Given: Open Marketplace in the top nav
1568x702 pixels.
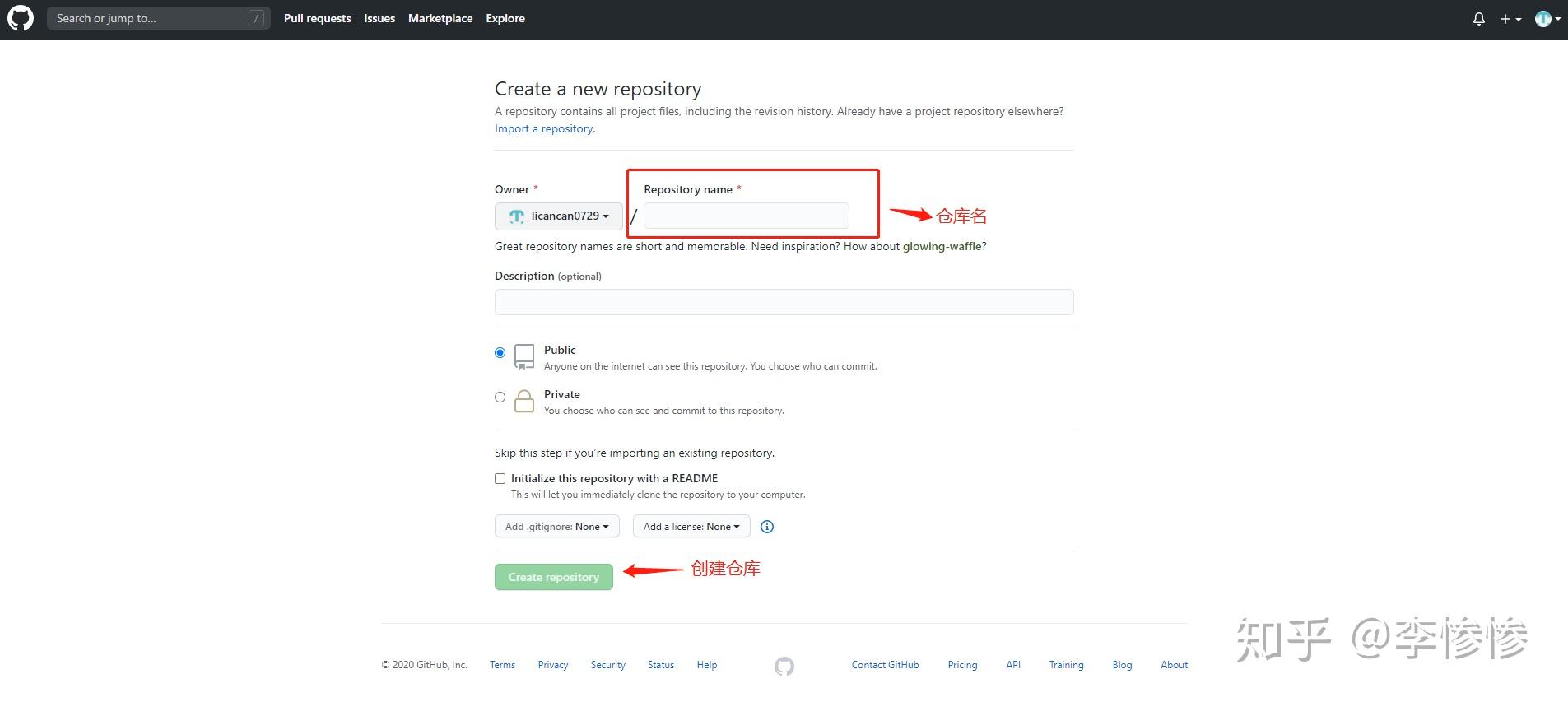Looking at the screenshot, I should click(x=440, y=18).
